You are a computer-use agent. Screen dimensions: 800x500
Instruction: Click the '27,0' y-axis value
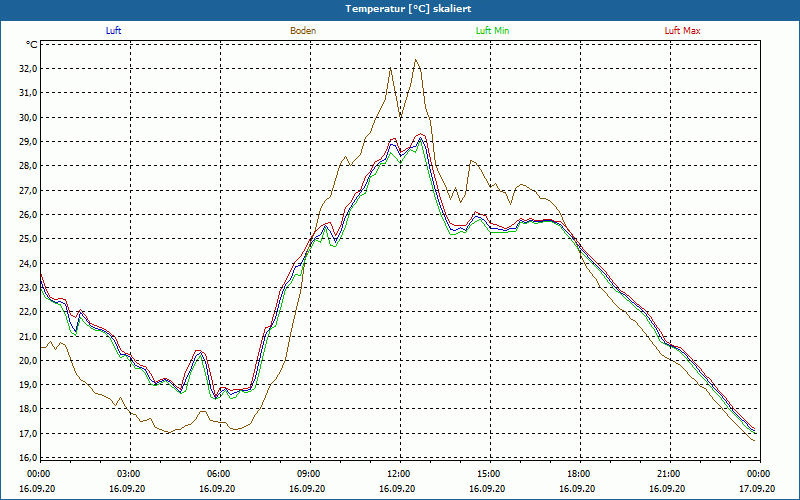point(29,190)
